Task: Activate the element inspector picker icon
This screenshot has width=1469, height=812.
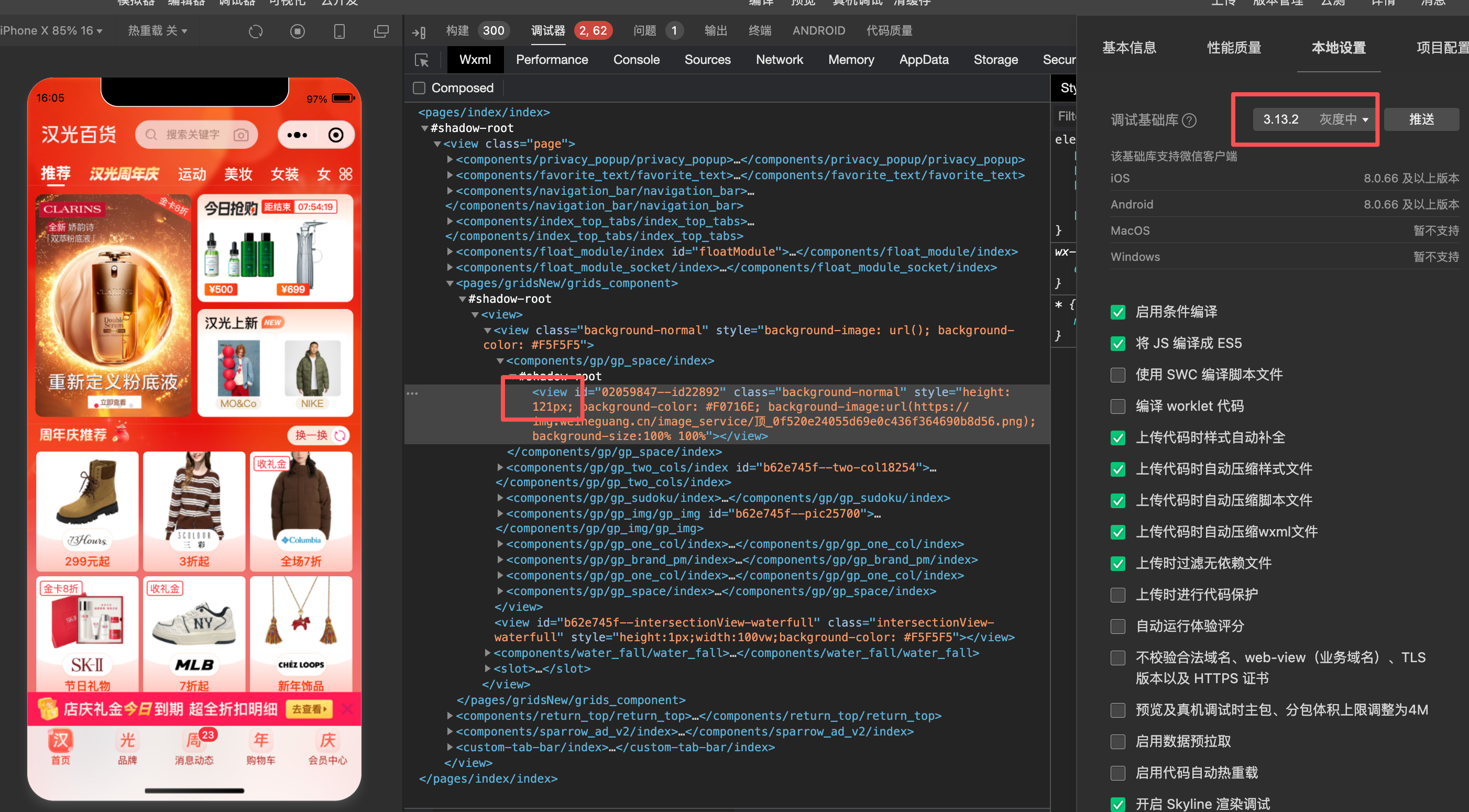Action: click(422, 60)
